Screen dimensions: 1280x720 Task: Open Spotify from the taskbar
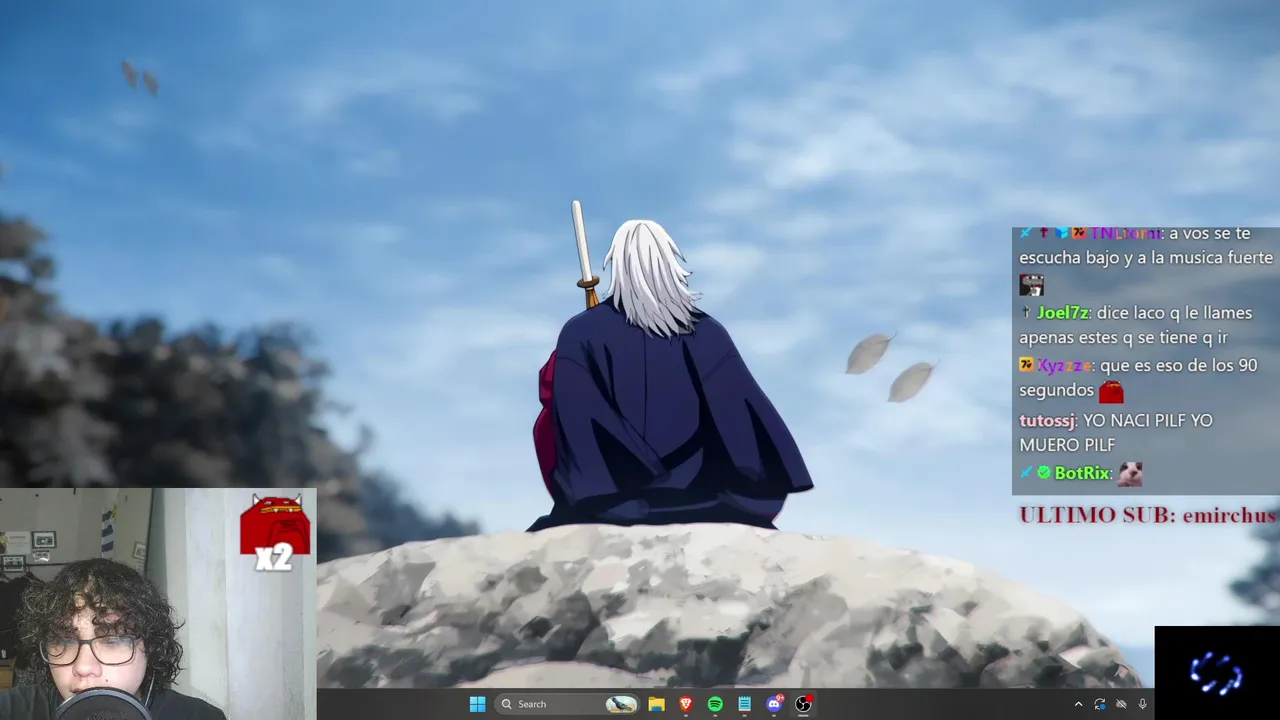point(715,704)
